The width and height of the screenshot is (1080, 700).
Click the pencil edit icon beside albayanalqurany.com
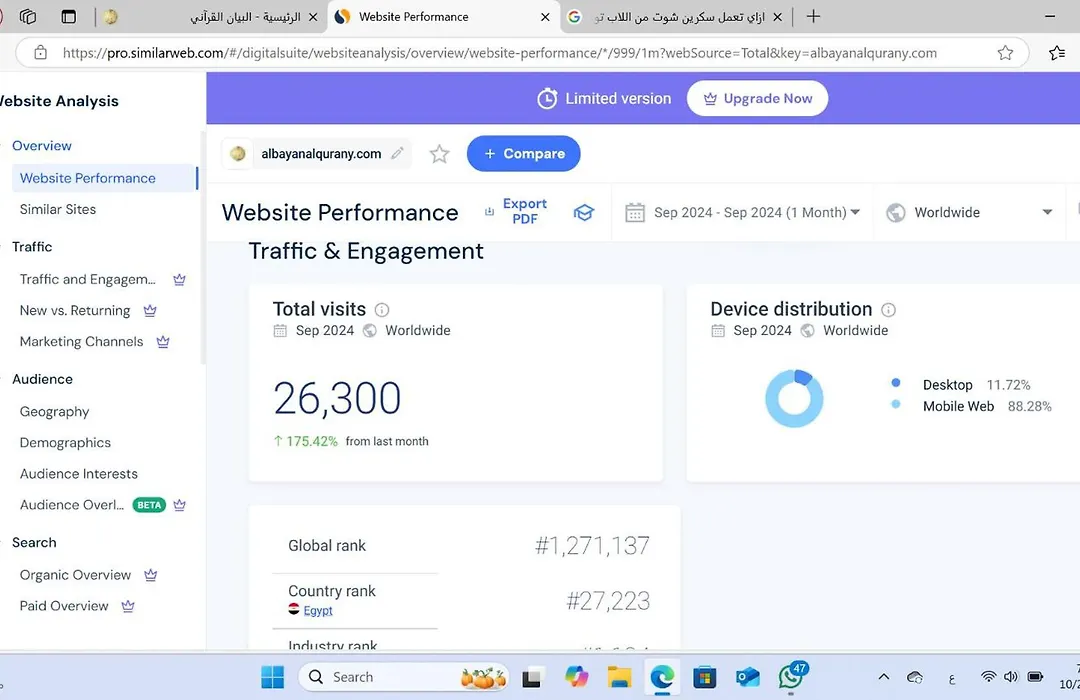(x=398, y=153)
